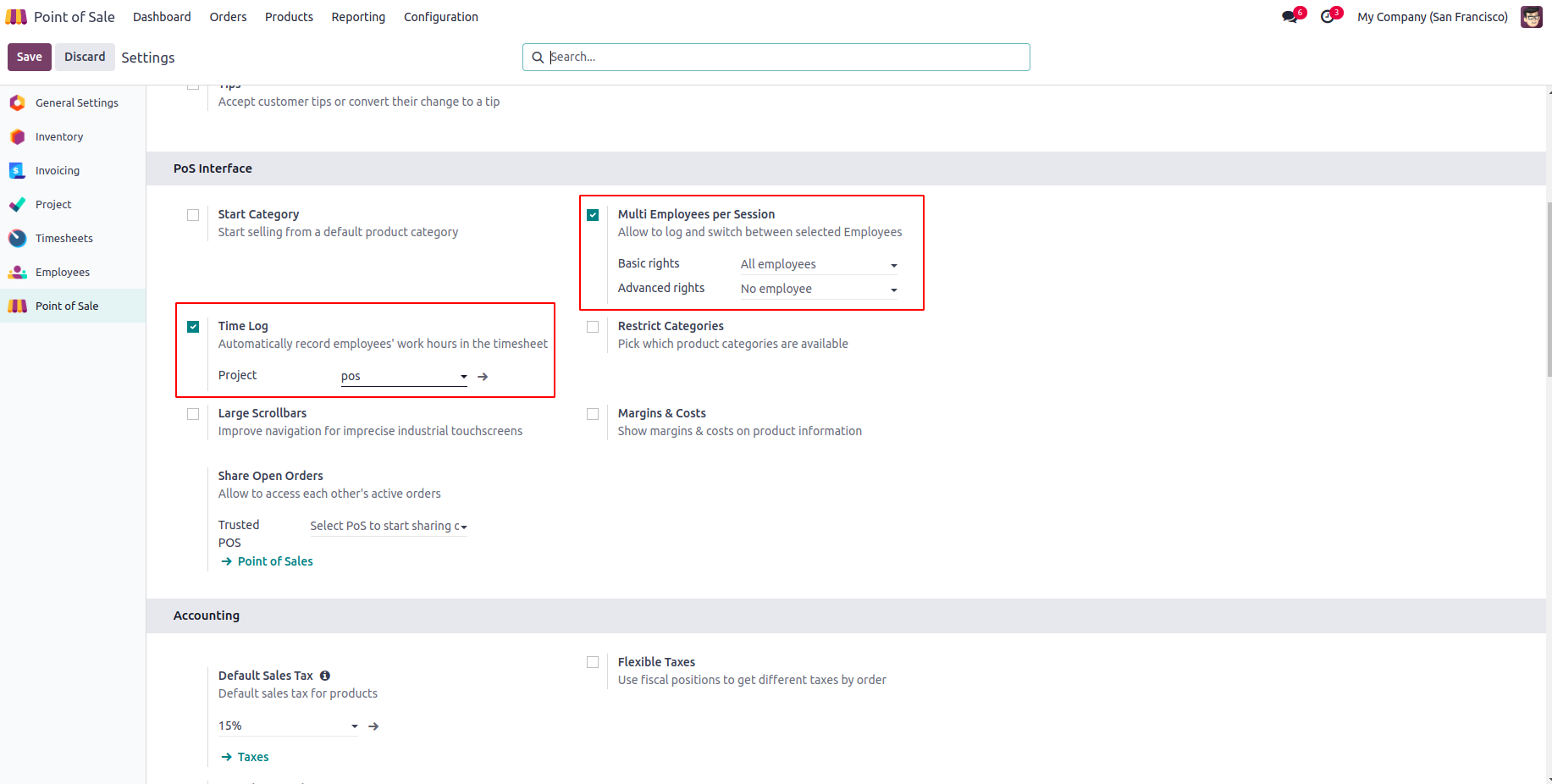The height and width of the screenshot is (784, 1552).
Task: Open the Basic rights dropdown
Action: point(818,264)
